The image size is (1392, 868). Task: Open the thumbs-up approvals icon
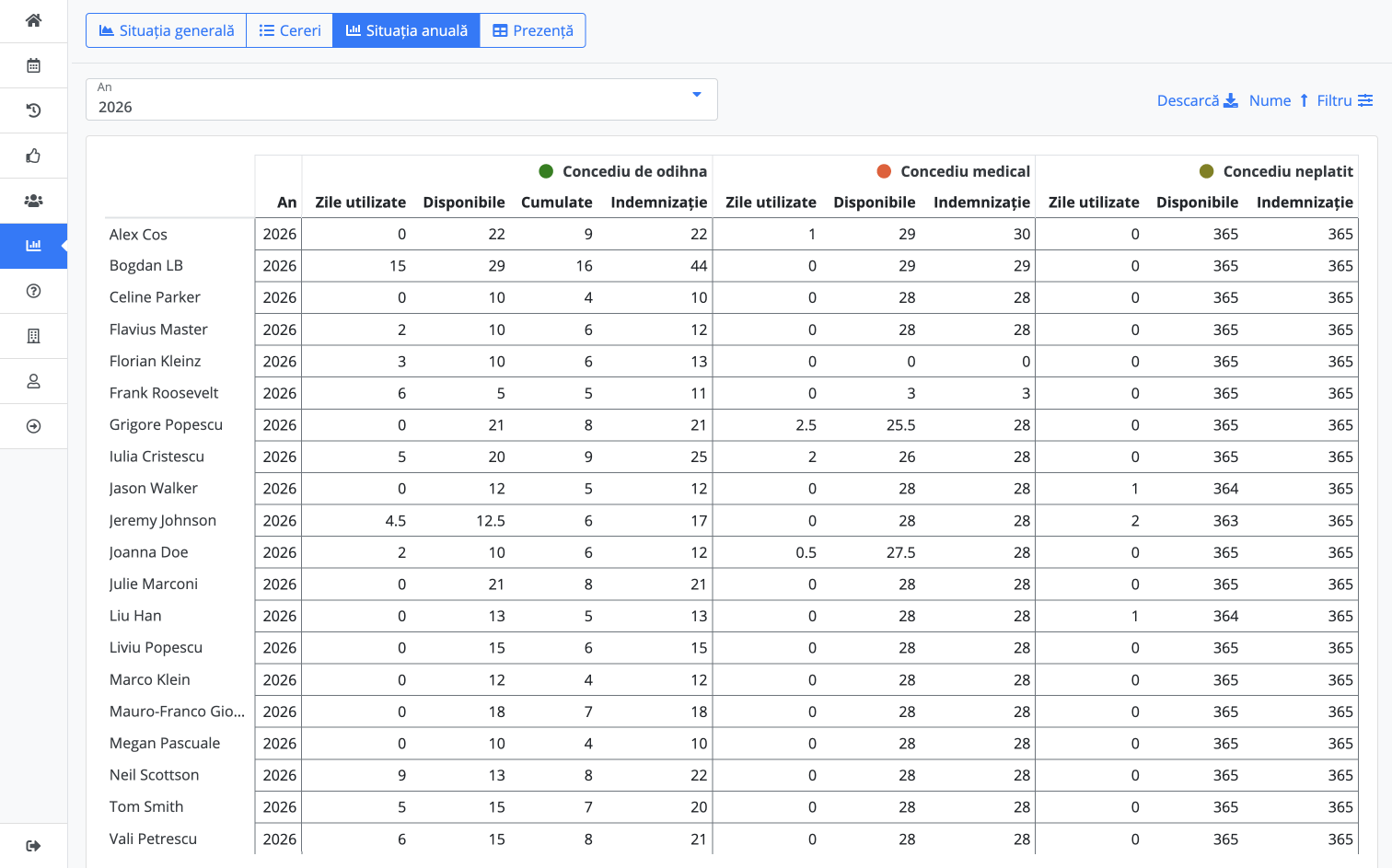(x=33, y=156)
